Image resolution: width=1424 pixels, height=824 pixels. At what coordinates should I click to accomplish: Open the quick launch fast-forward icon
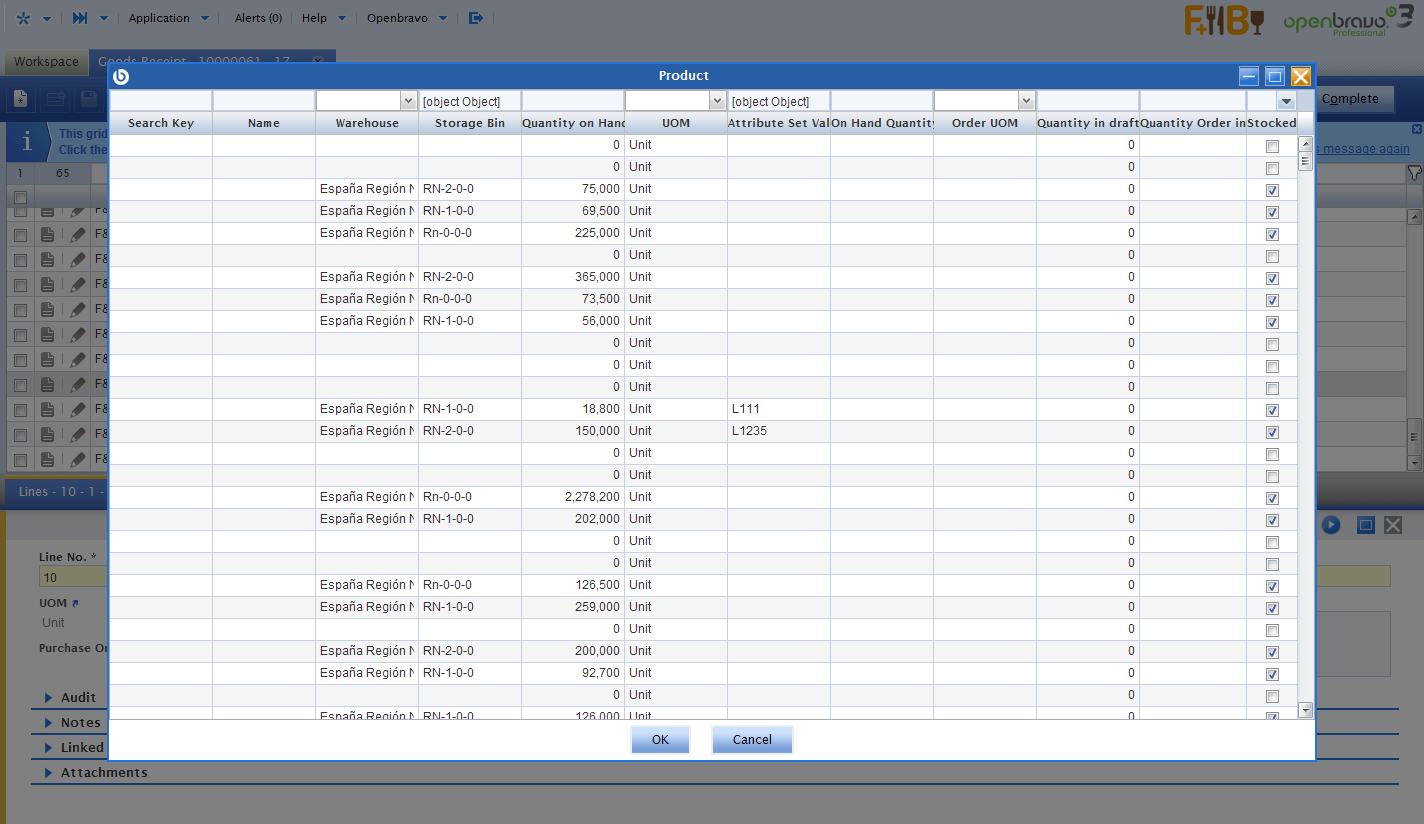pos(81,18)
